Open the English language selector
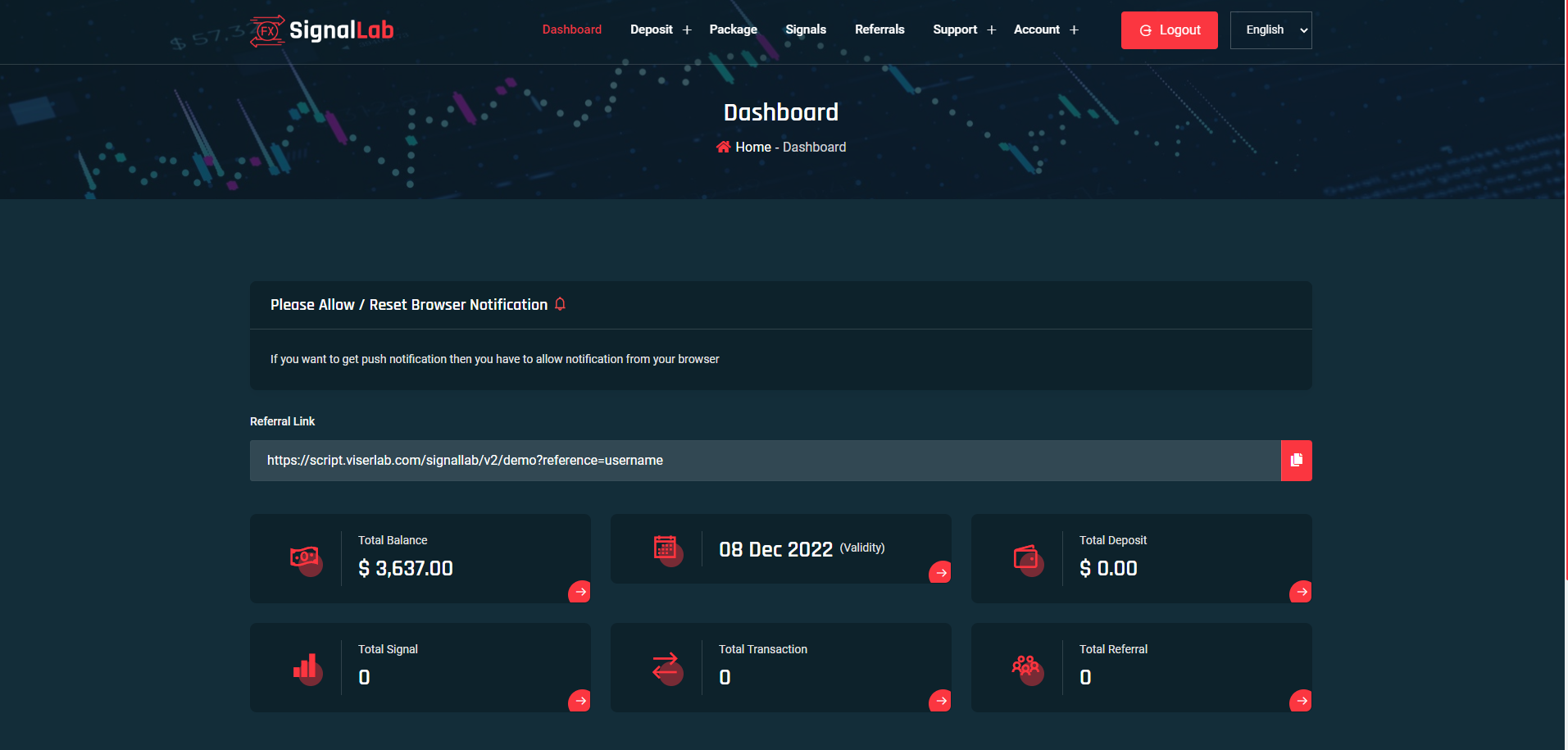The height and width of the screenshot is (750, 1568). pyautogui.click(x=1270, y=30)
